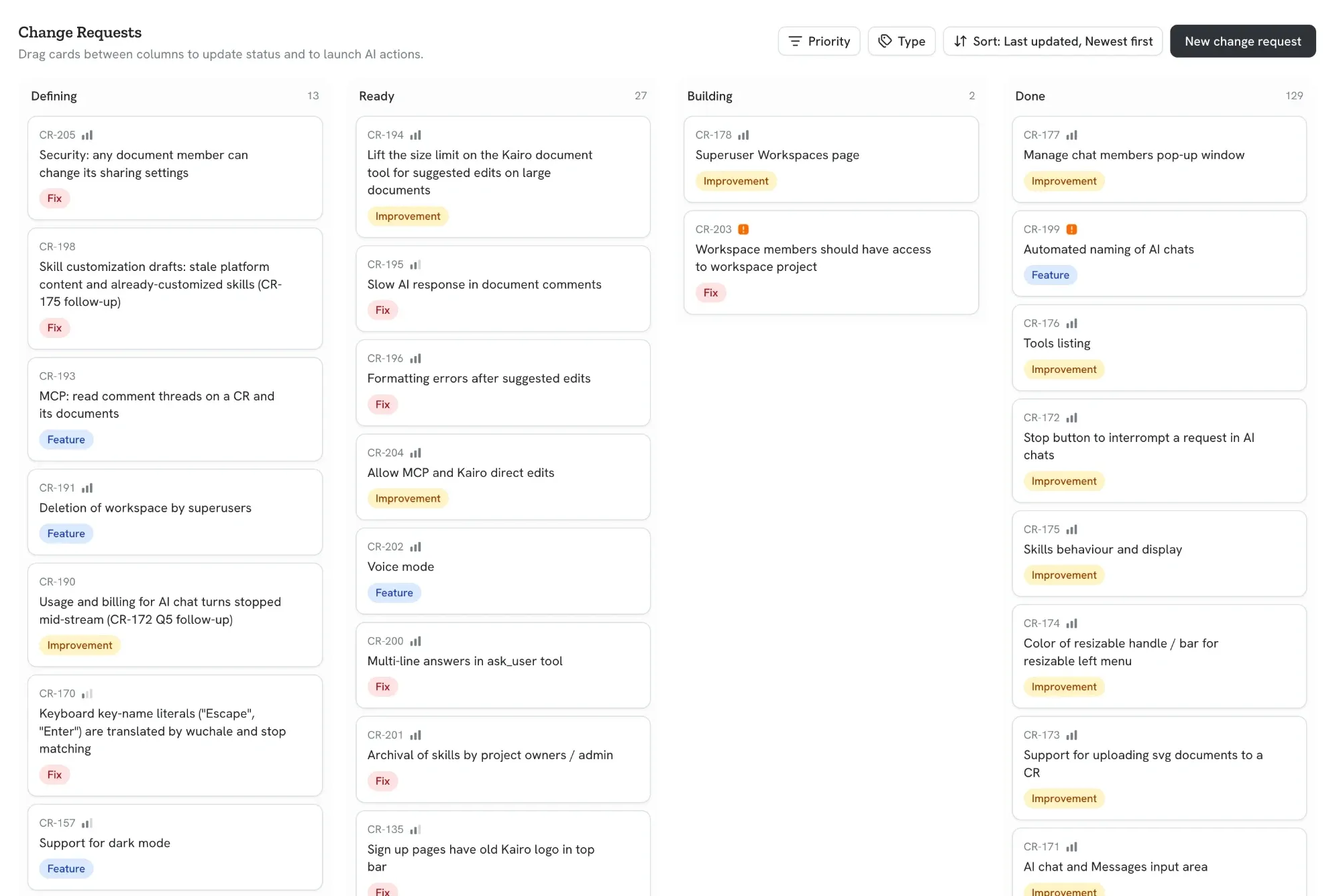The width and height of the screenshot is (1339, 896).
Task: Click the priority bars icon on CR-157
Action: tap(87, 824)
